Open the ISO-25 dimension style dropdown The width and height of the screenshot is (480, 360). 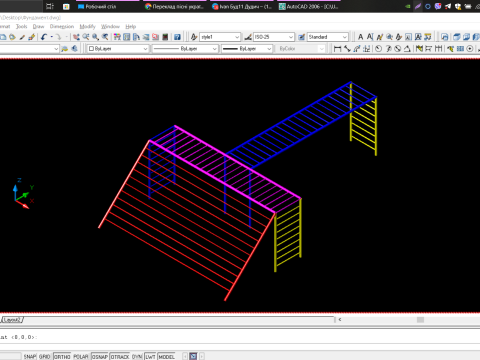click(291, 37)
